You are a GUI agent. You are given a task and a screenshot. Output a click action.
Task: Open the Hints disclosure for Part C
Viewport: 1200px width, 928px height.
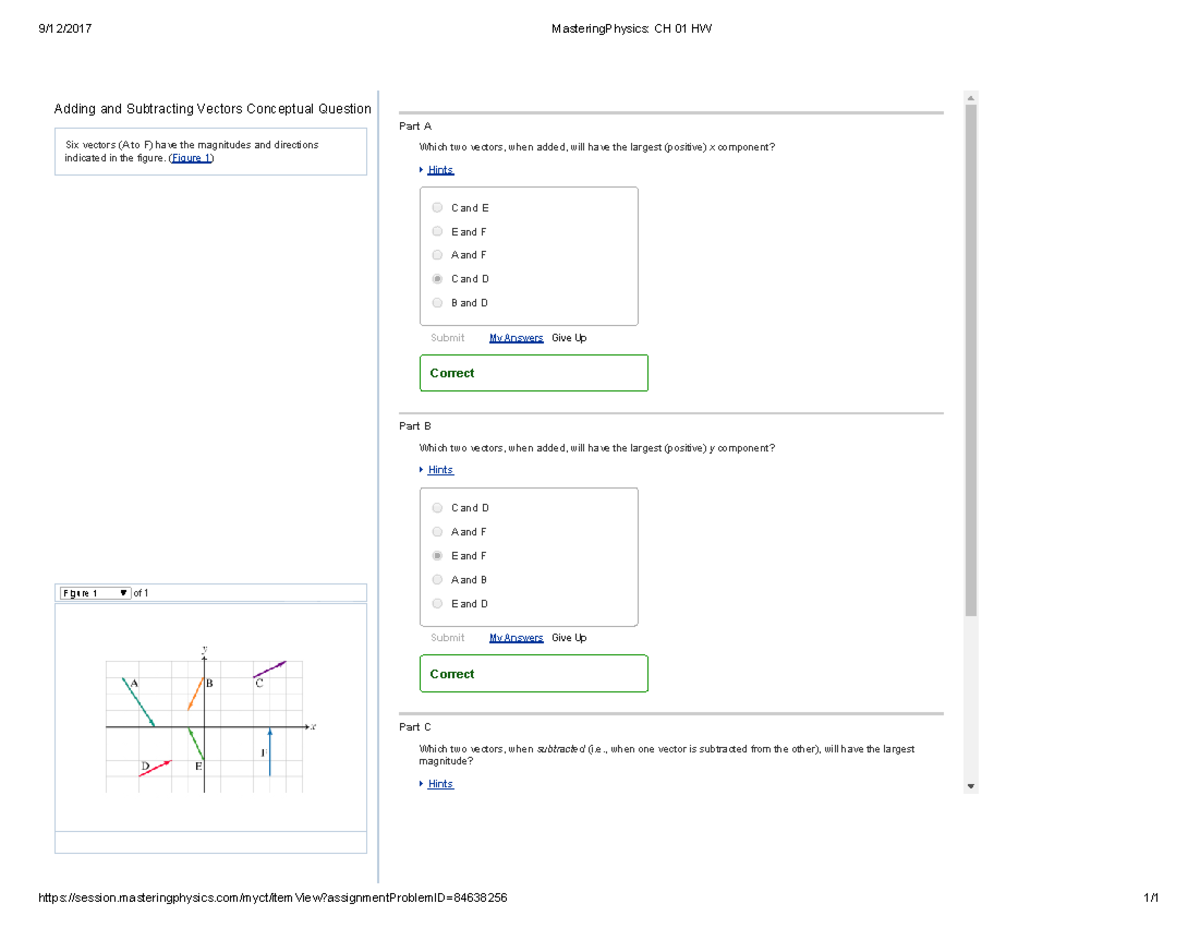click(x=440, y=783)
